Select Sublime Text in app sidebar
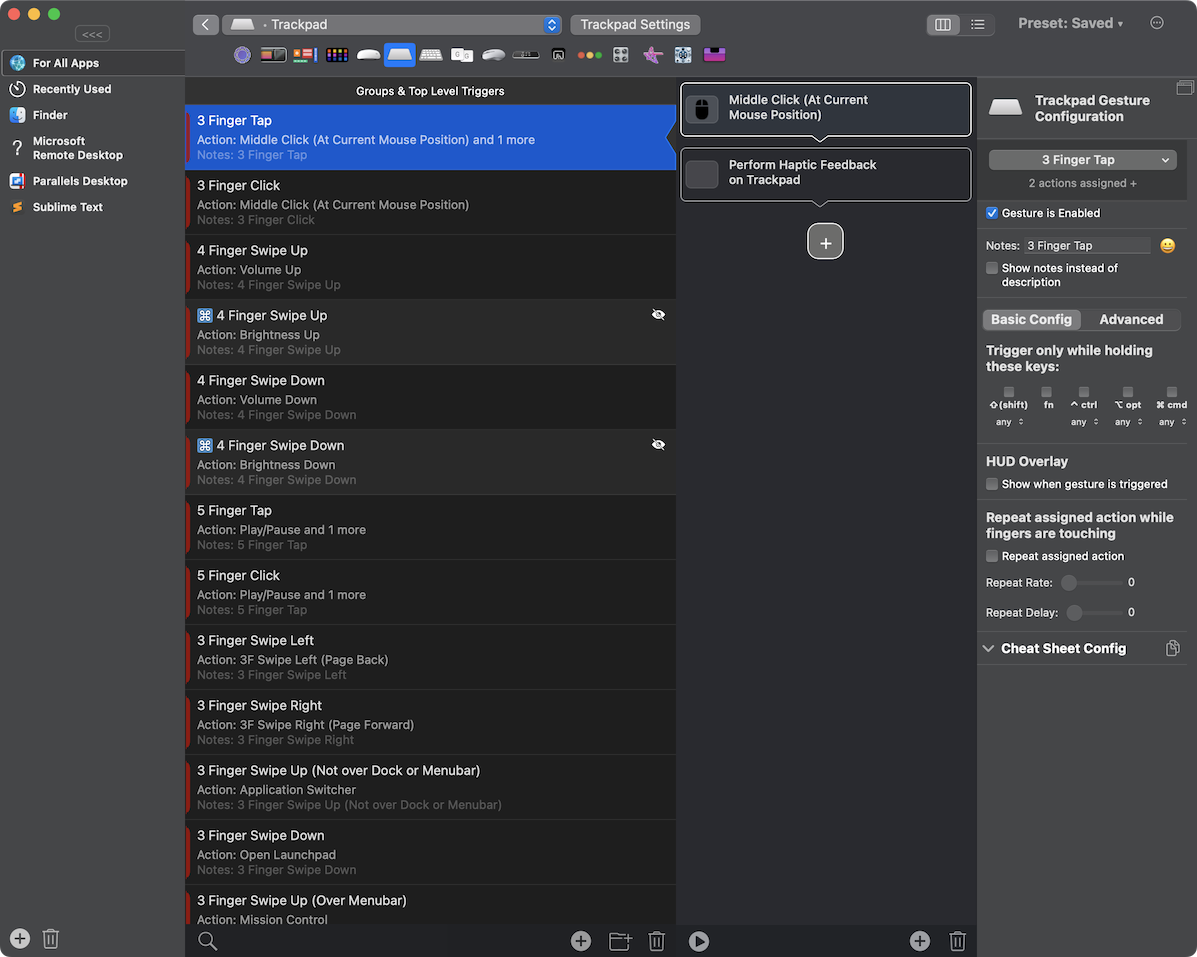 tap(67, 207)
